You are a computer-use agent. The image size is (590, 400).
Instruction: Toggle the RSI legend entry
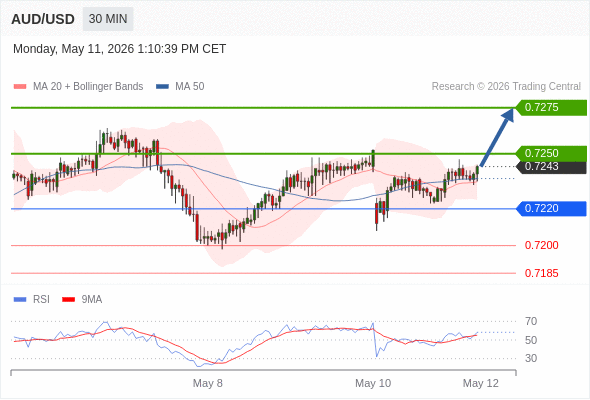[x=32, y=300]
